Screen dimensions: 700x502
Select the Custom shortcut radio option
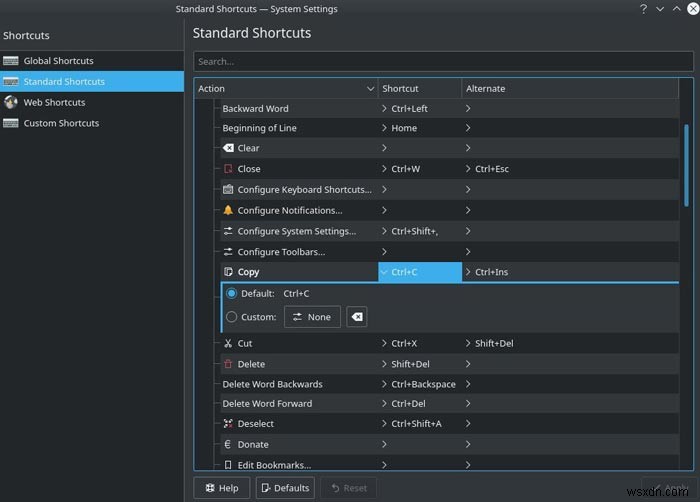click(x=232, y=317)
